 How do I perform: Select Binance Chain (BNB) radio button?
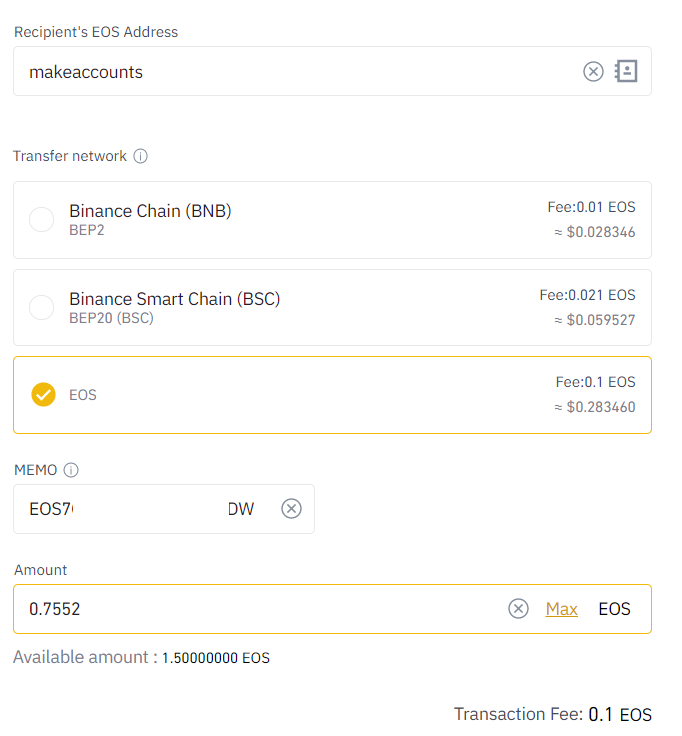coord(42,220)
